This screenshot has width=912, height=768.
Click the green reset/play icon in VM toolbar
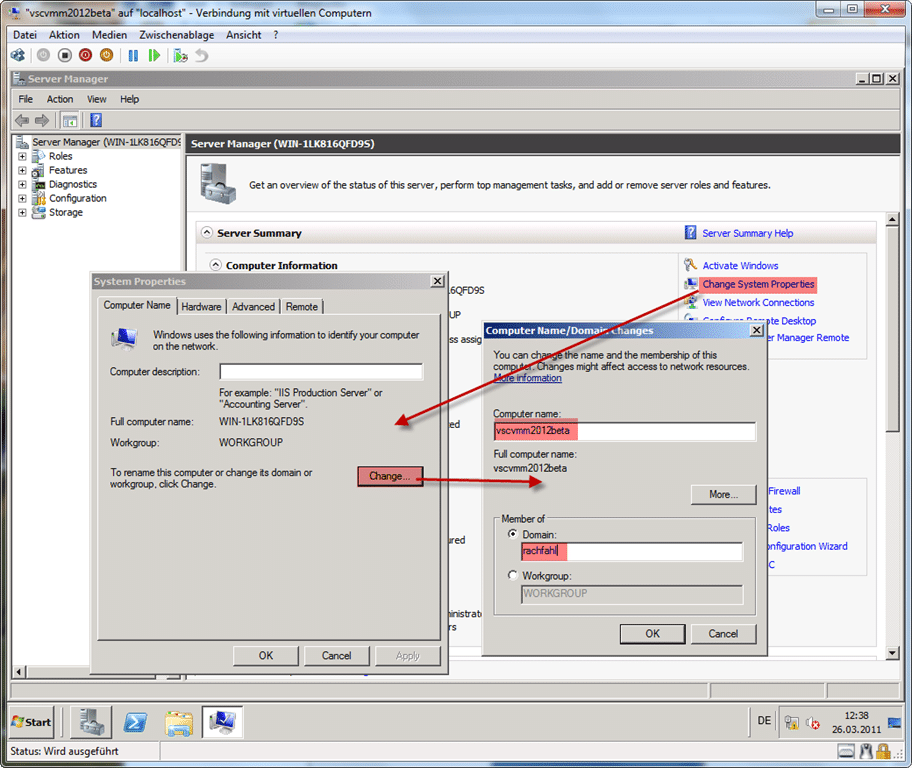(154, 55)
